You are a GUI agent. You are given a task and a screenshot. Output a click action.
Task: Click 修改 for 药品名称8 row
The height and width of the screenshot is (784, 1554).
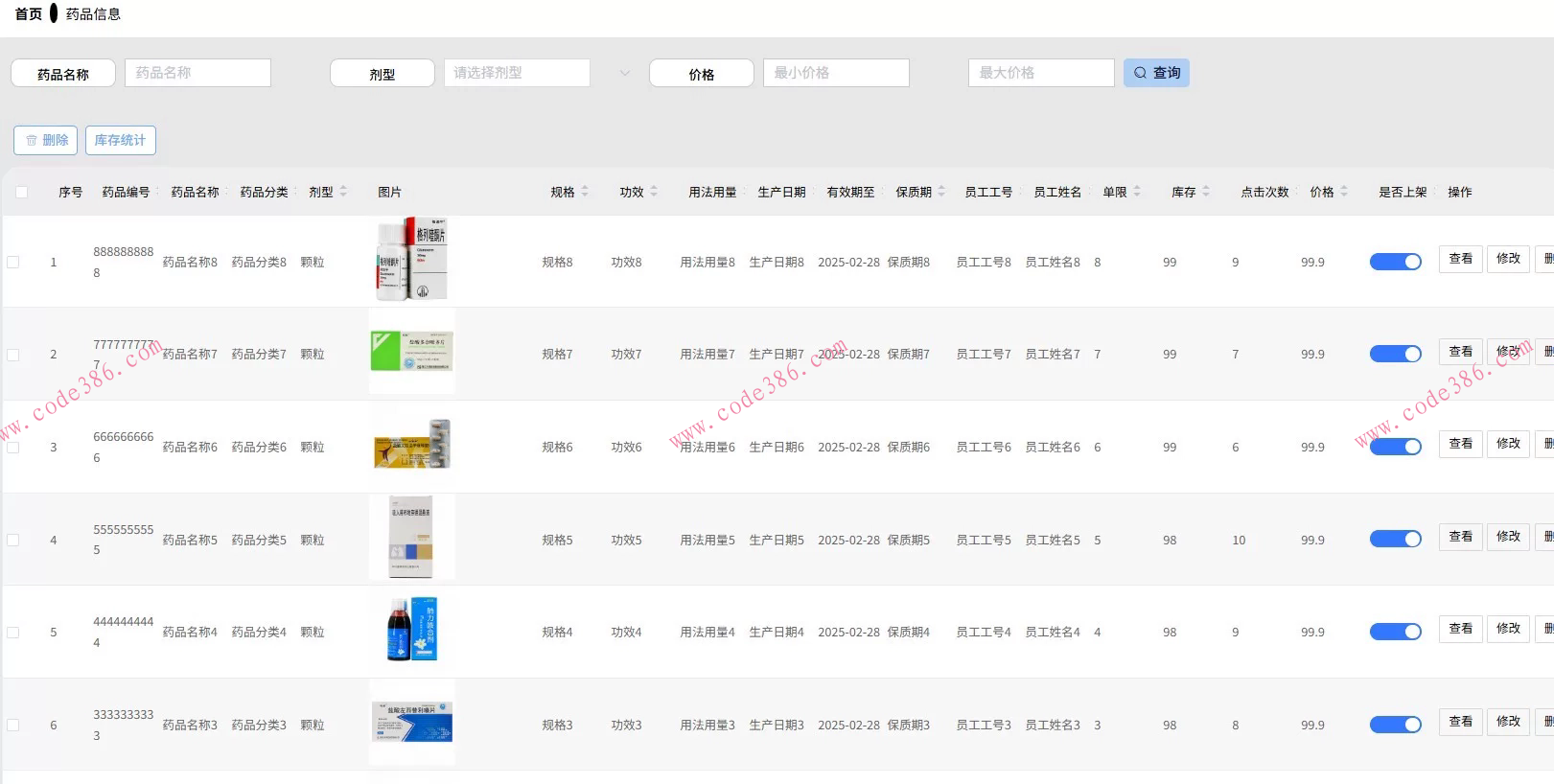1508,259
